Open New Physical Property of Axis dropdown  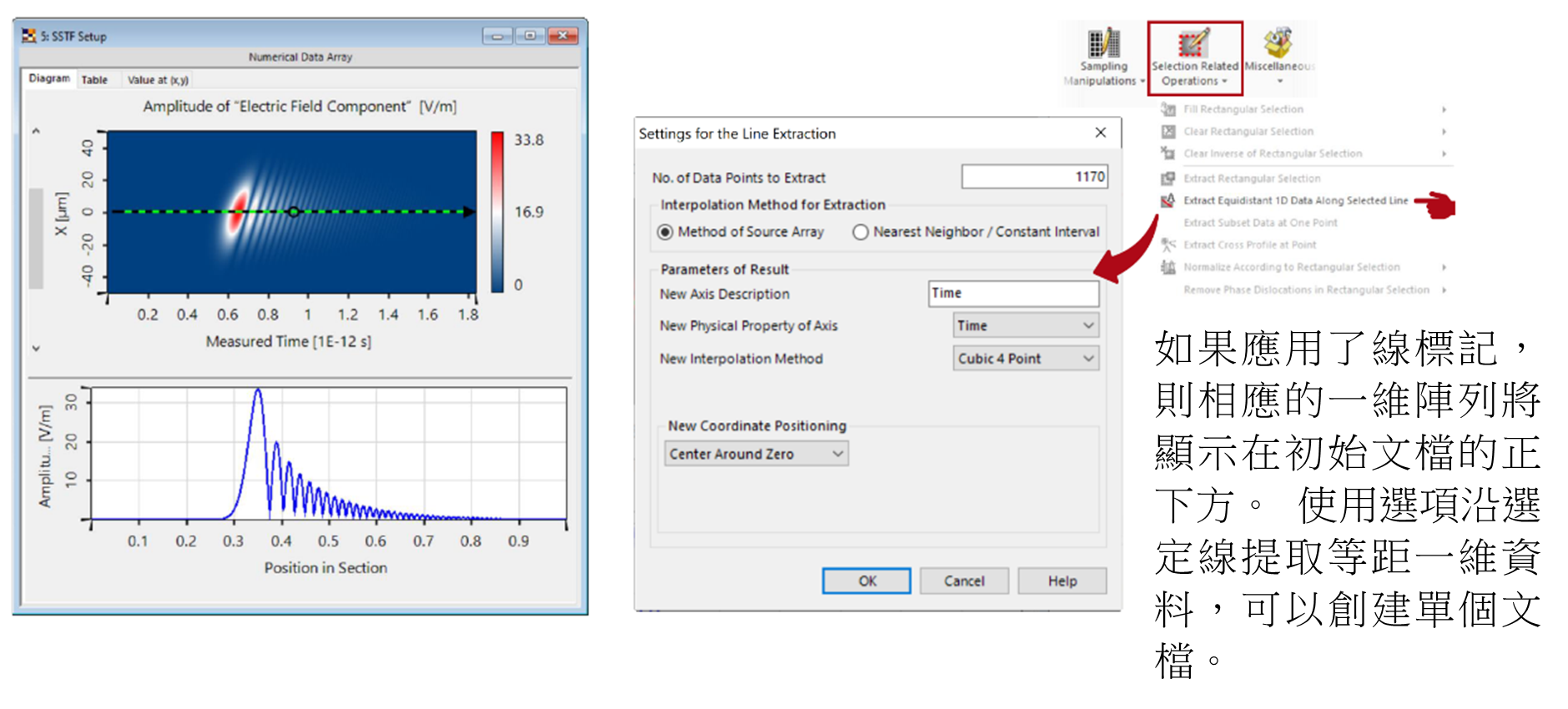point(1026,325)
